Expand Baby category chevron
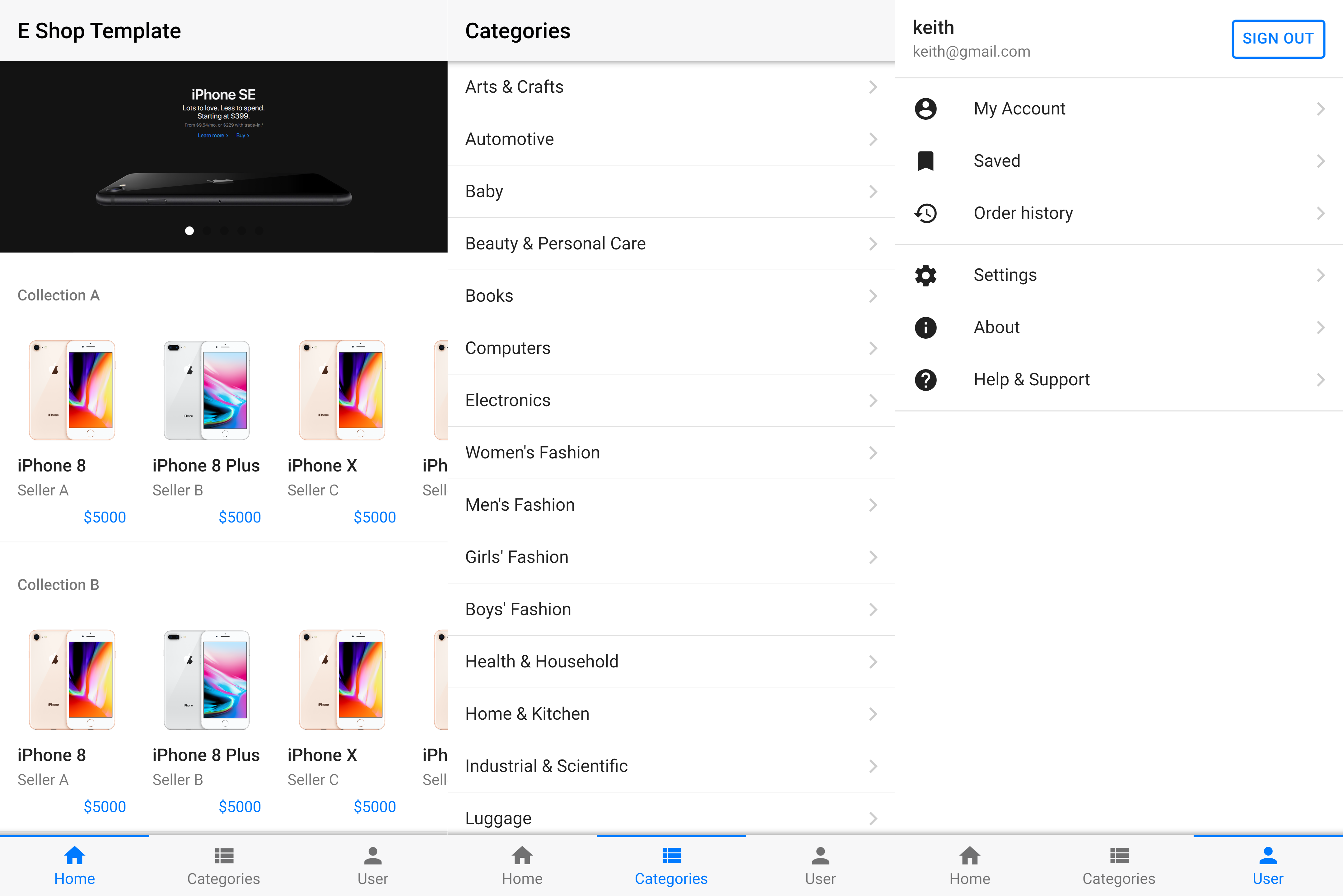This screenshot has width=1343, height=896. pos(873,192)
